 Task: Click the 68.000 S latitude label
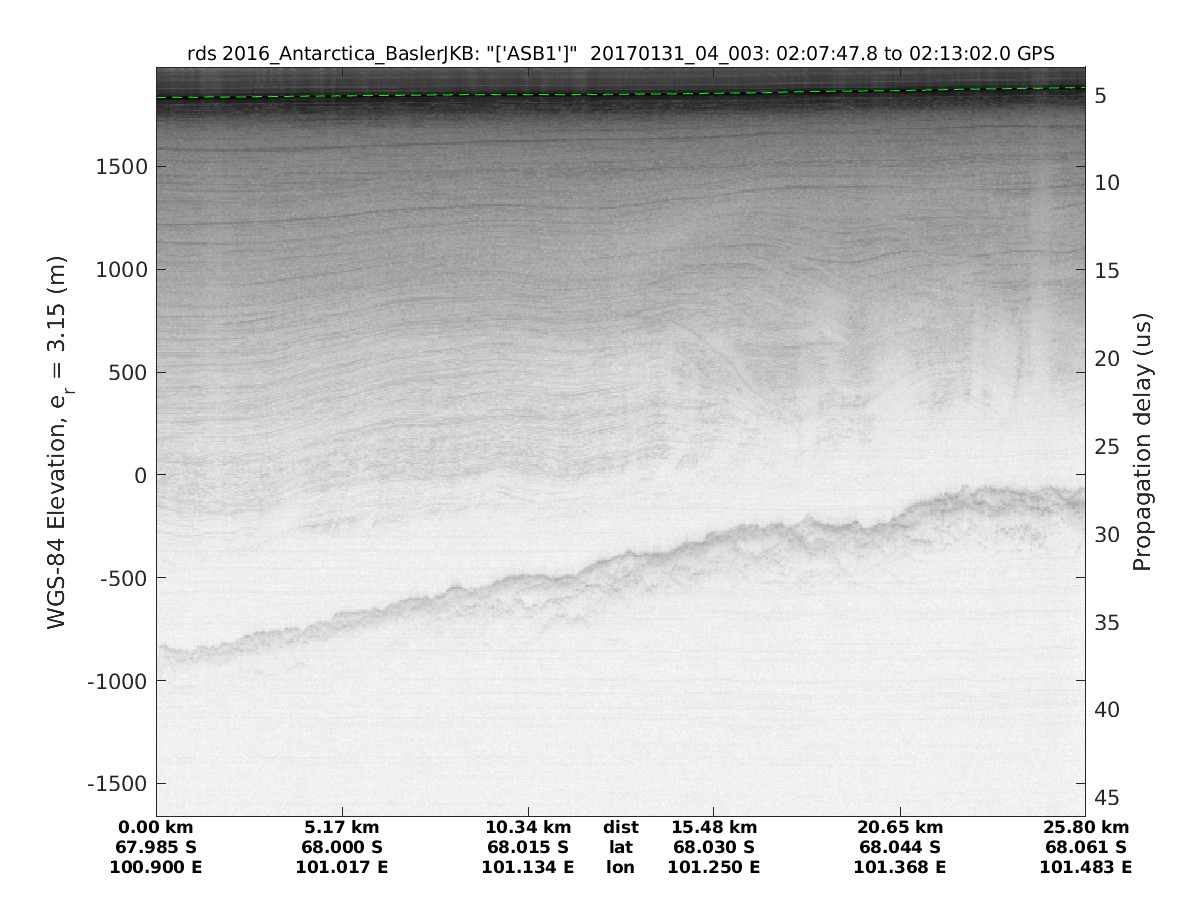click(x=342, y=847)
